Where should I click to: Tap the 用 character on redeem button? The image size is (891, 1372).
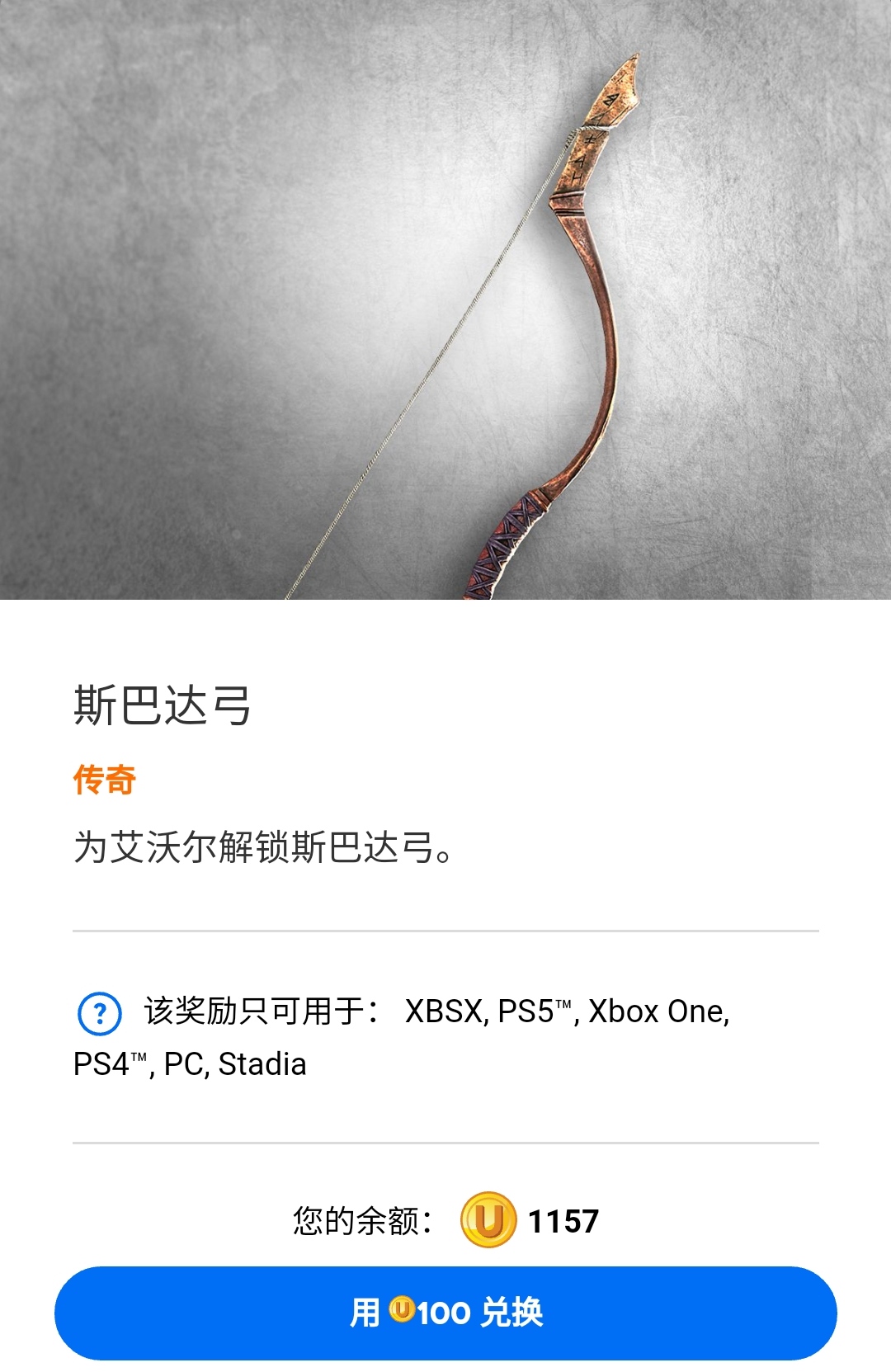pos(365,1313)
